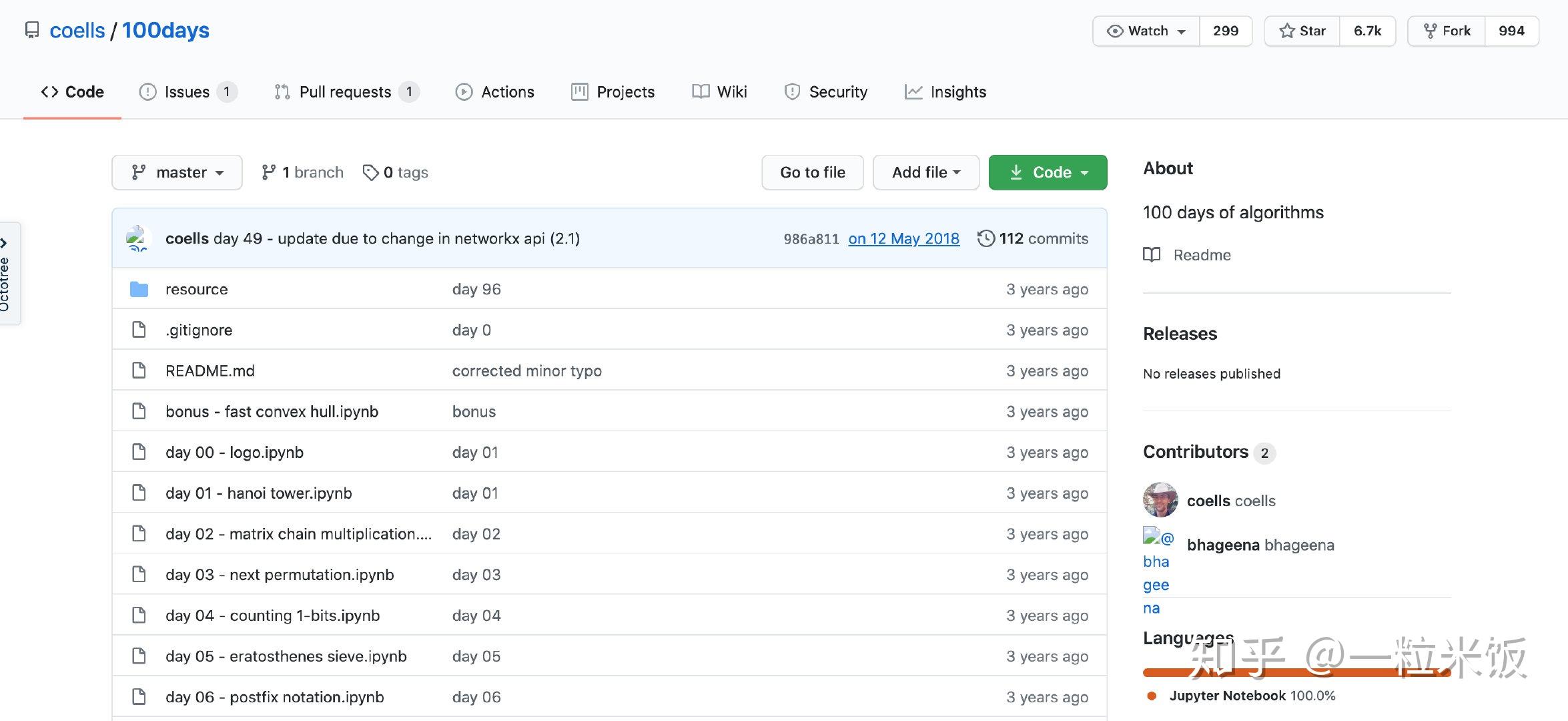Select the Actions play icon
Viewport: 1568px width, 721px height.
point(464,92)
